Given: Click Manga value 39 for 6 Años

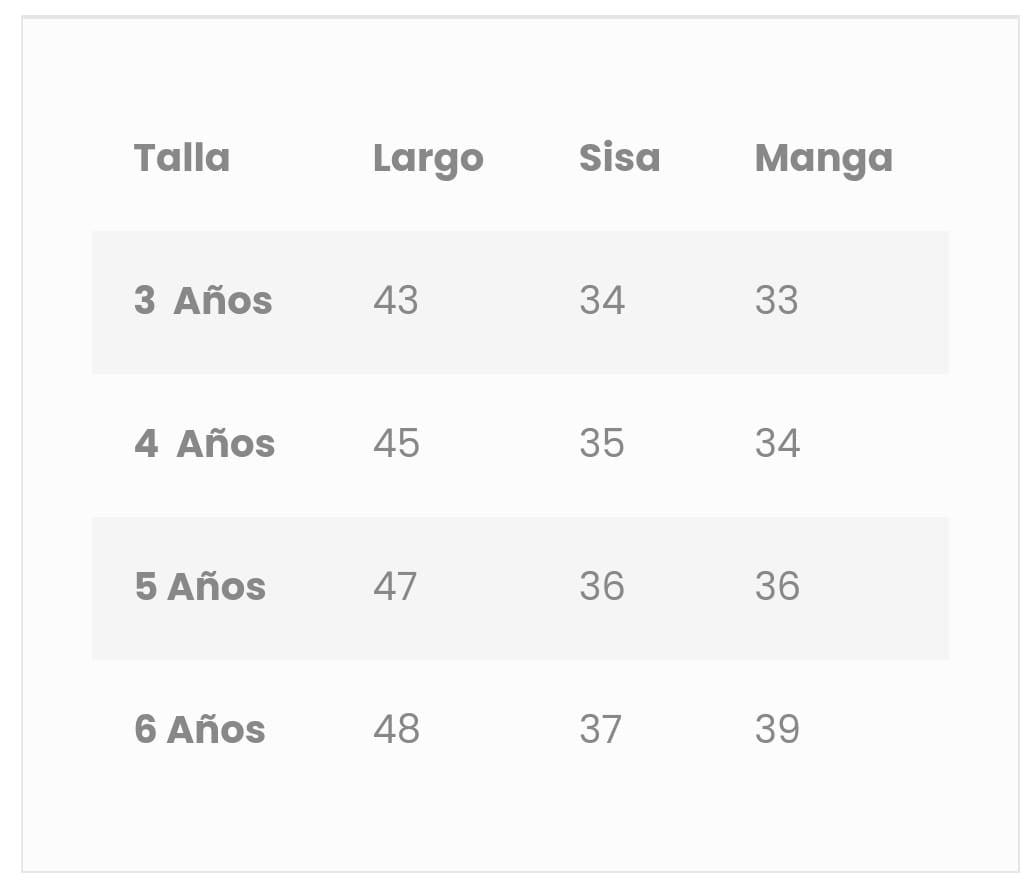Looking at the screenshot, I should [777, 729].
